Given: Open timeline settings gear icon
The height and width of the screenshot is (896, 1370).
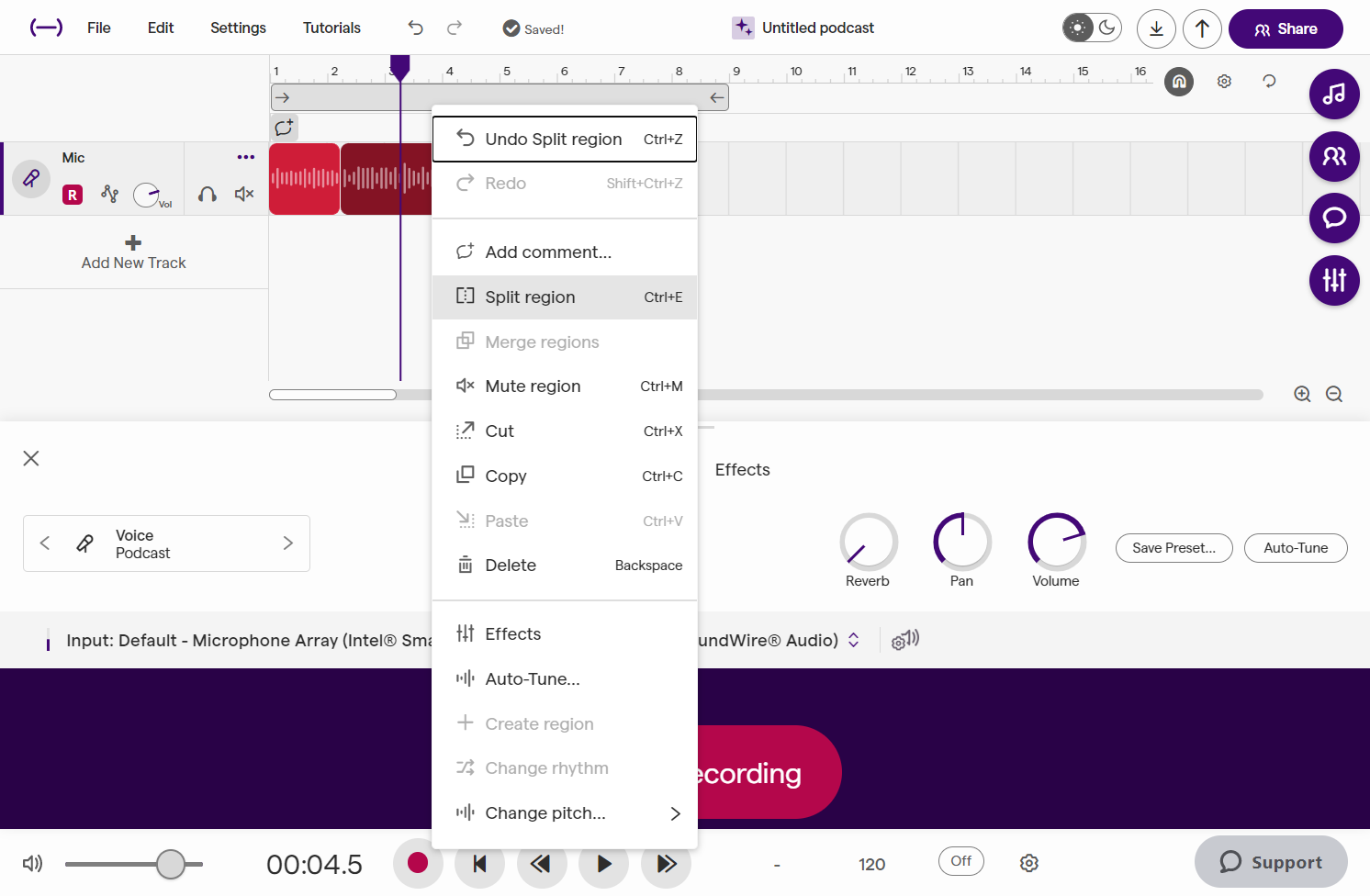Looking at the screenshot, I should tap(1224, 82).
